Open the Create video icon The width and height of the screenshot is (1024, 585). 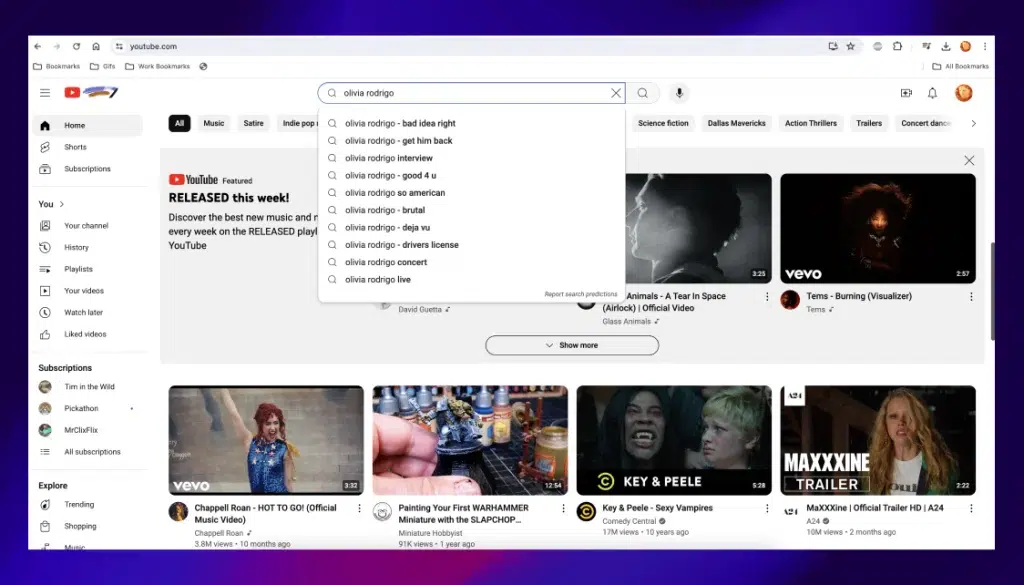coord(906,93)
